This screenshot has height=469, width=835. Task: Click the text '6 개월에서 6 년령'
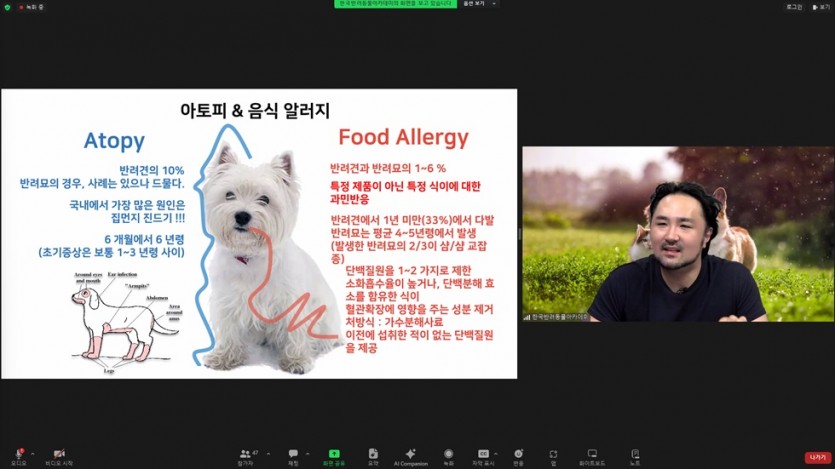[144, 240]
